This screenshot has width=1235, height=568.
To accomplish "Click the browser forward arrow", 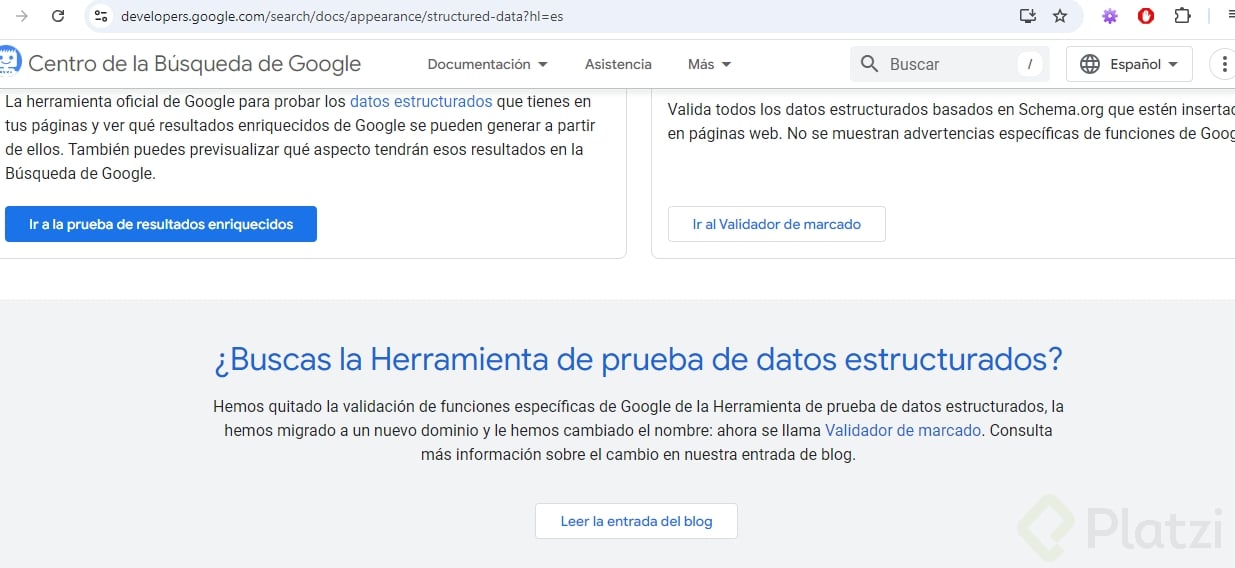I will point(22,16).
